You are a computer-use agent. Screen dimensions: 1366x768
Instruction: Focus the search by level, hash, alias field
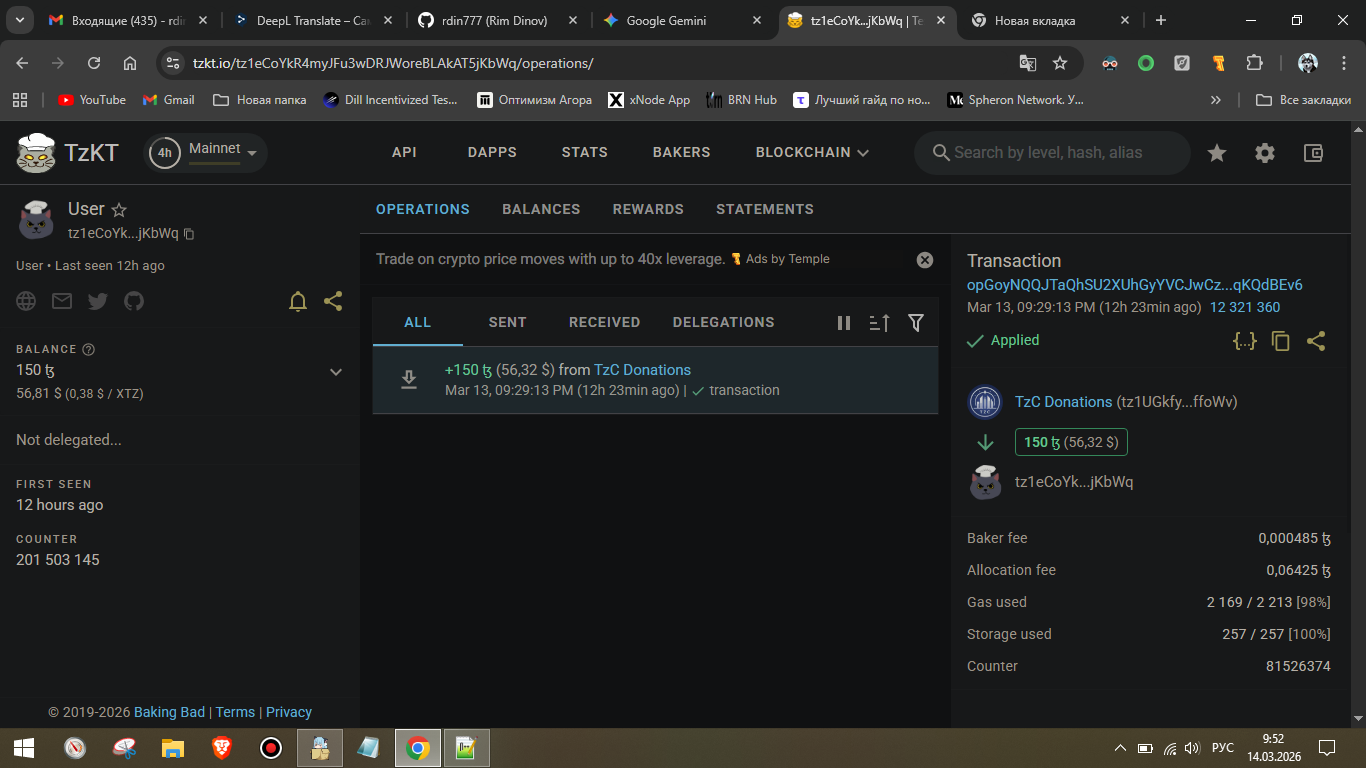tap(1052, 152)
